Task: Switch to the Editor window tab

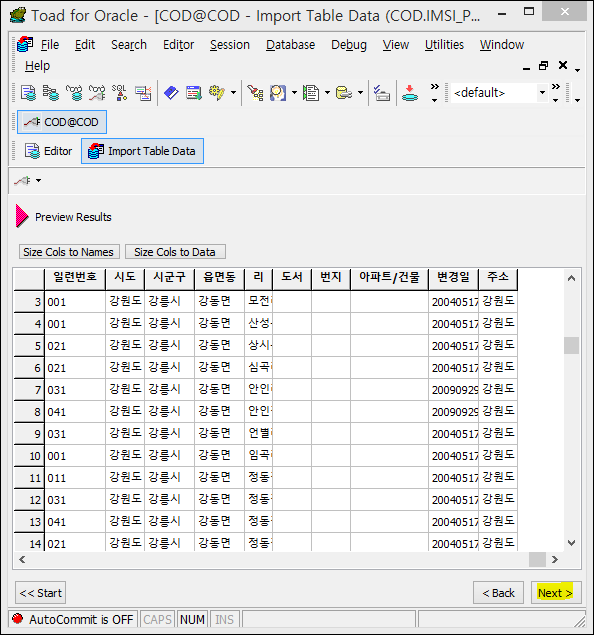Action: (x=49, y=151)
